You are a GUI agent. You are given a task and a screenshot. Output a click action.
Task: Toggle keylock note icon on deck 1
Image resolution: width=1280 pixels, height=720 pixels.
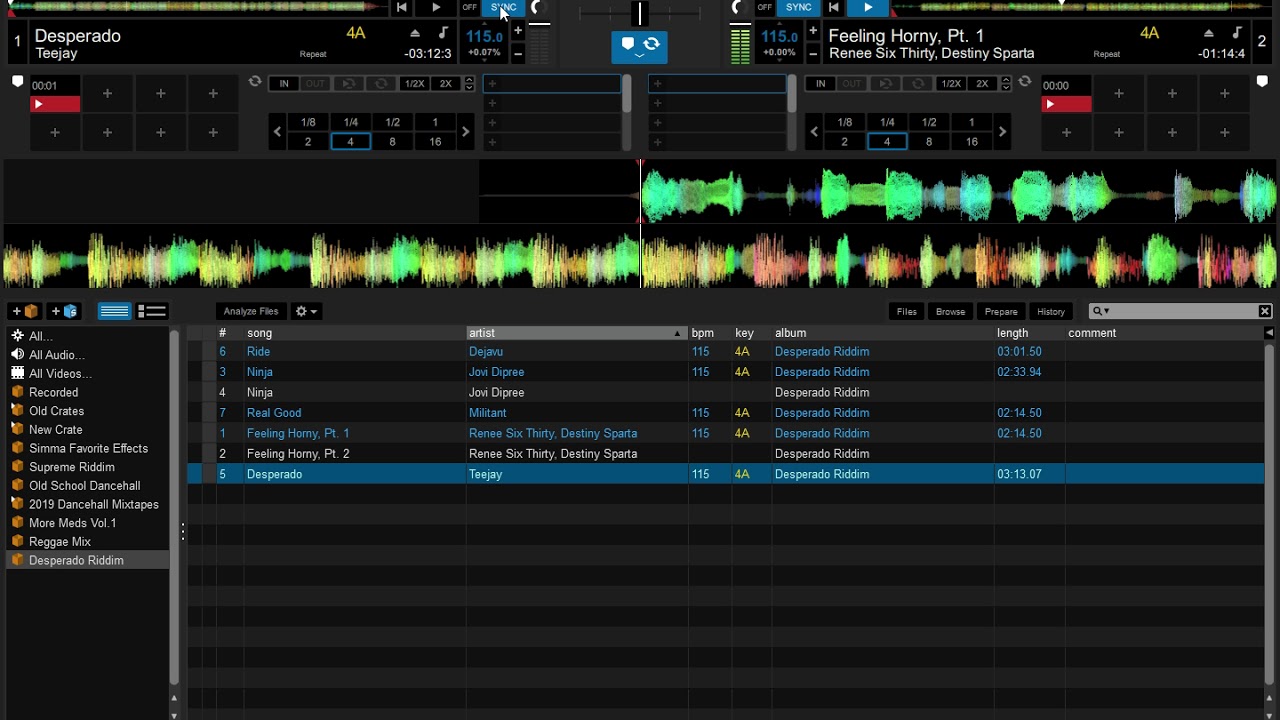pos(443,33)
